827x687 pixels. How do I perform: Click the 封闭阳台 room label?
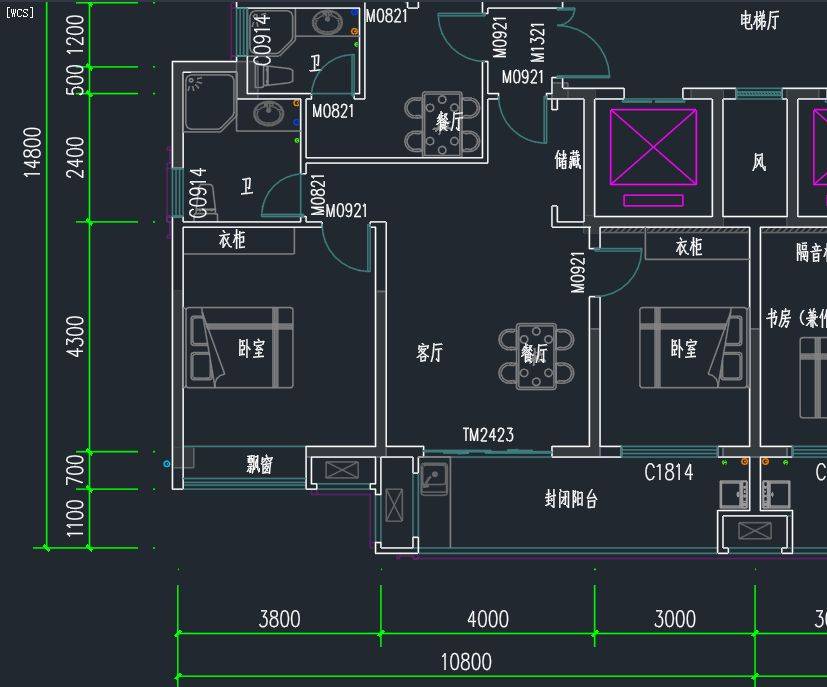click(571, 500)
